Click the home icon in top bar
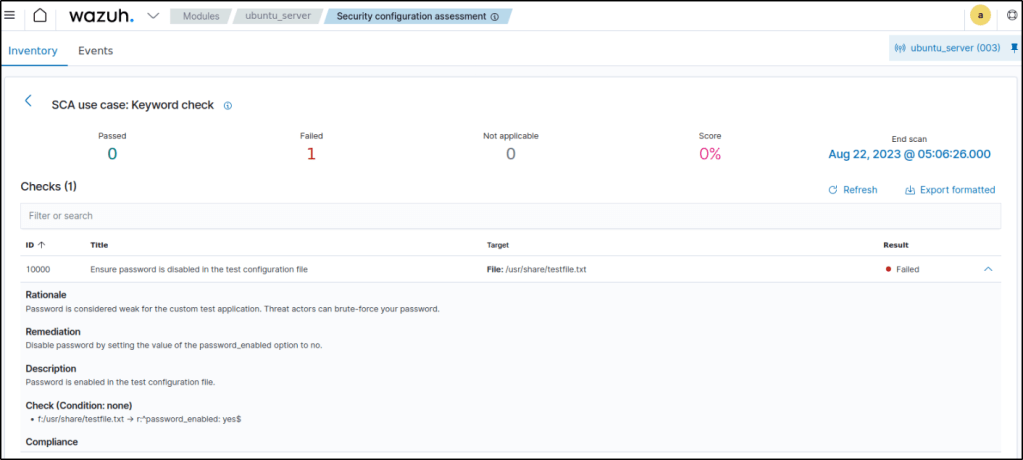Viewport: 1023px width, 460px height. pos(40,16)
